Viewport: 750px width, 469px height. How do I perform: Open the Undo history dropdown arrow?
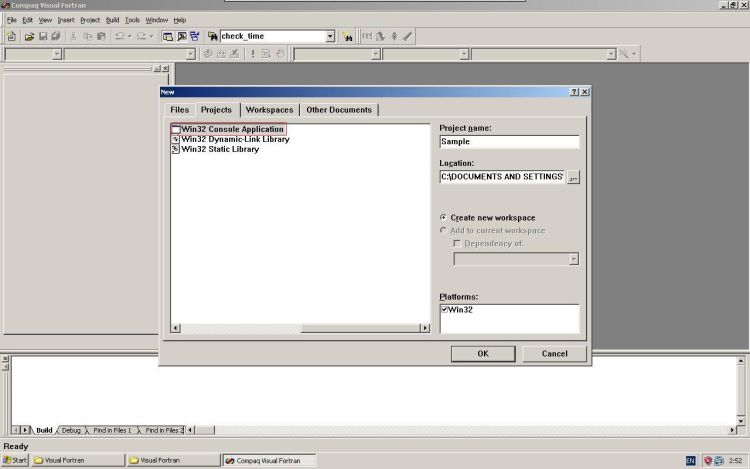click(x=130, y=36)
